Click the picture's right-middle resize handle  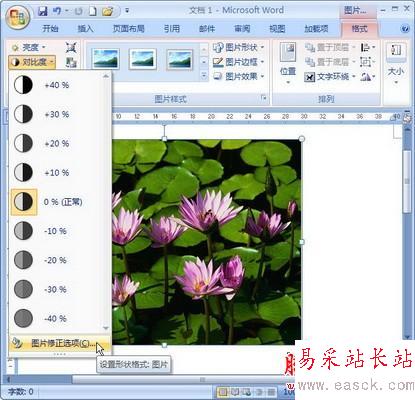point(302,242)
